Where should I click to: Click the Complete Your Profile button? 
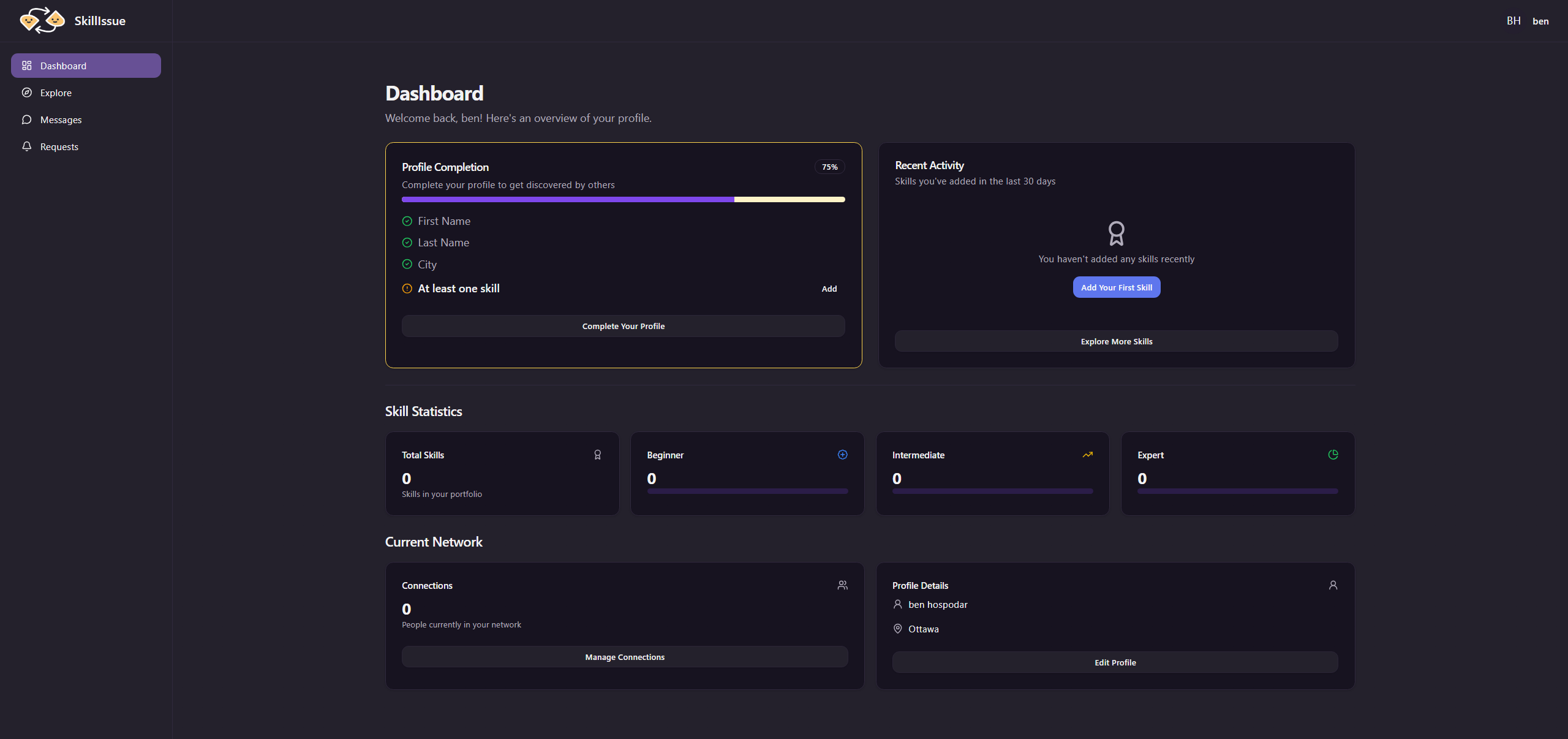[623, 326]
